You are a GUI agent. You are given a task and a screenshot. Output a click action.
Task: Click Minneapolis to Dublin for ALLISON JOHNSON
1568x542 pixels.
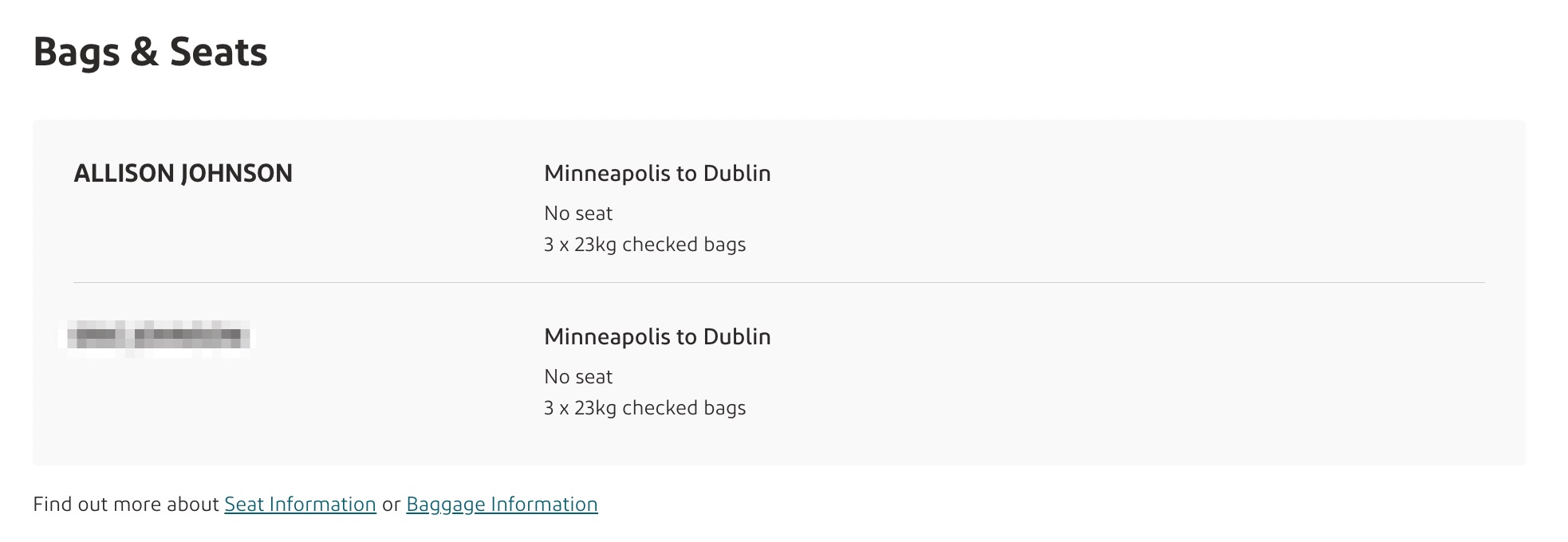click(x=657, y=173)
